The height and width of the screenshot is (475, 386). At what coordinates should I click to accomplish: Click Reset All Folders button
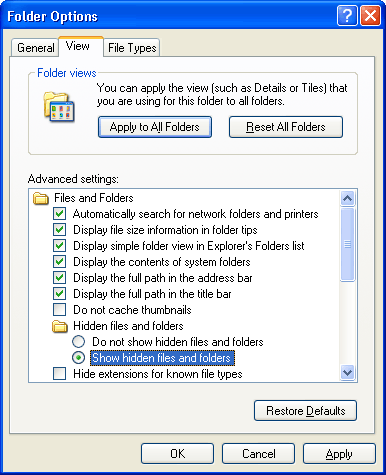point(286,127)
